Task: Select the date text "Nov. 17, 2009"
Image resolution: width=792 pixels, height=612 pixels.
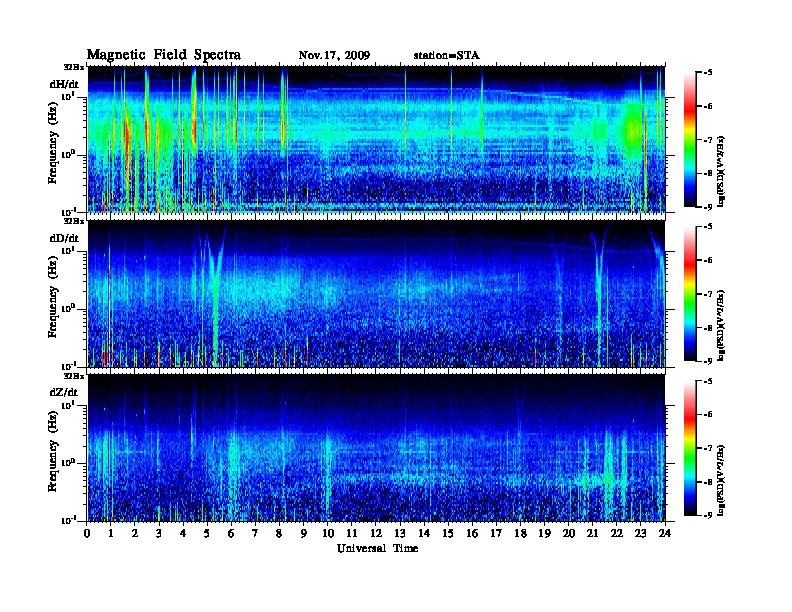Action: click(x=334, y=56)
